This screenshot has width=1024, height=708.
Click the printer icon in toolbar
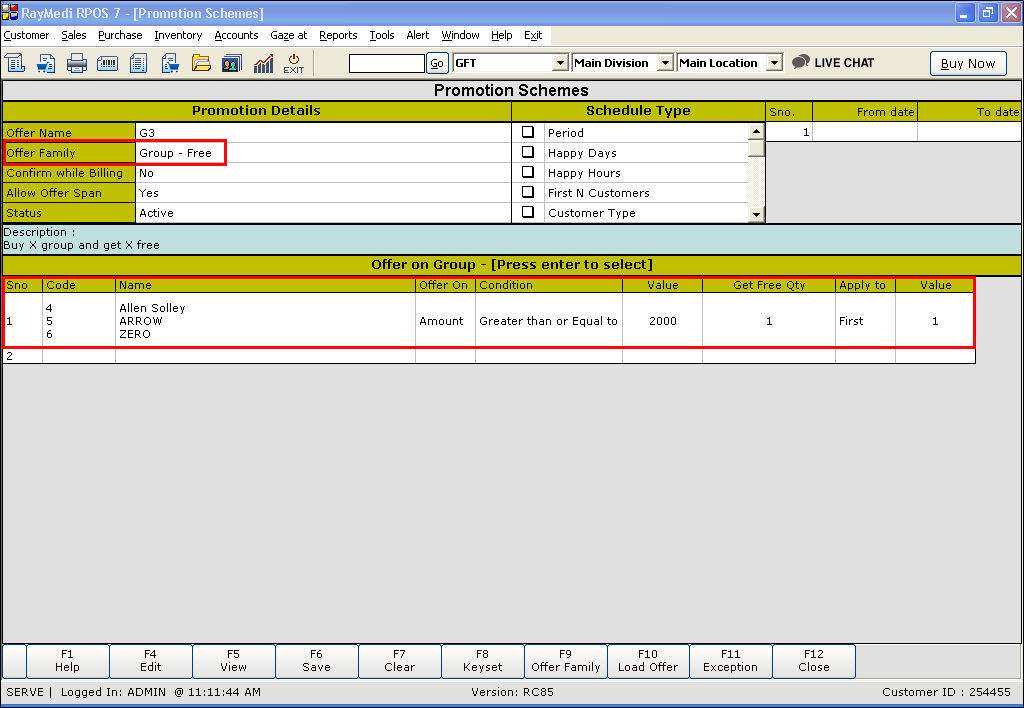pos(77,63)
